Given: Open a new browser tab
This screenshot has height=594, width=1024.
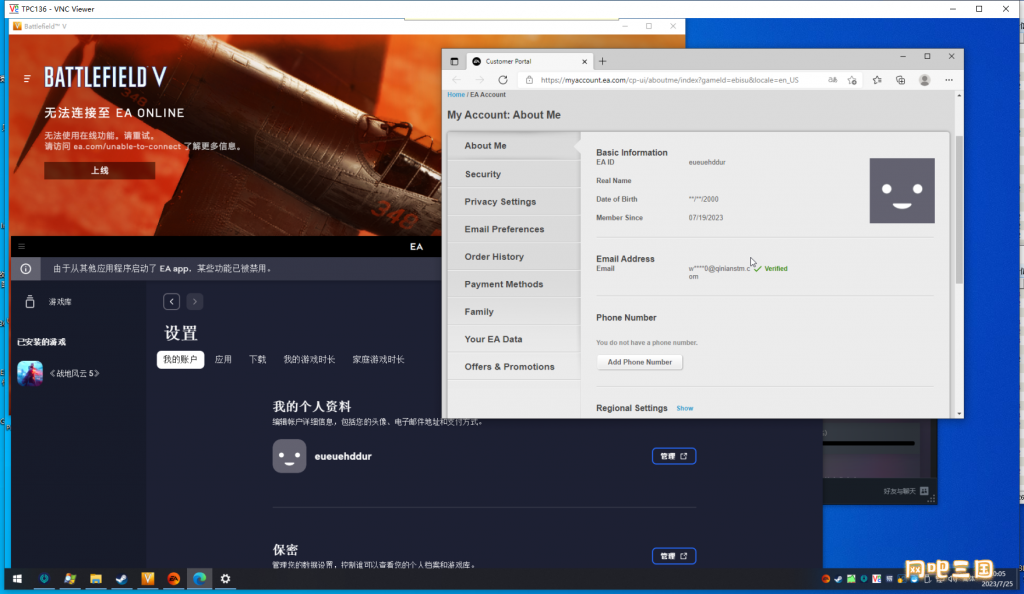Looking at the screenshot, I should pyautogui.click(x=603, y=61).
